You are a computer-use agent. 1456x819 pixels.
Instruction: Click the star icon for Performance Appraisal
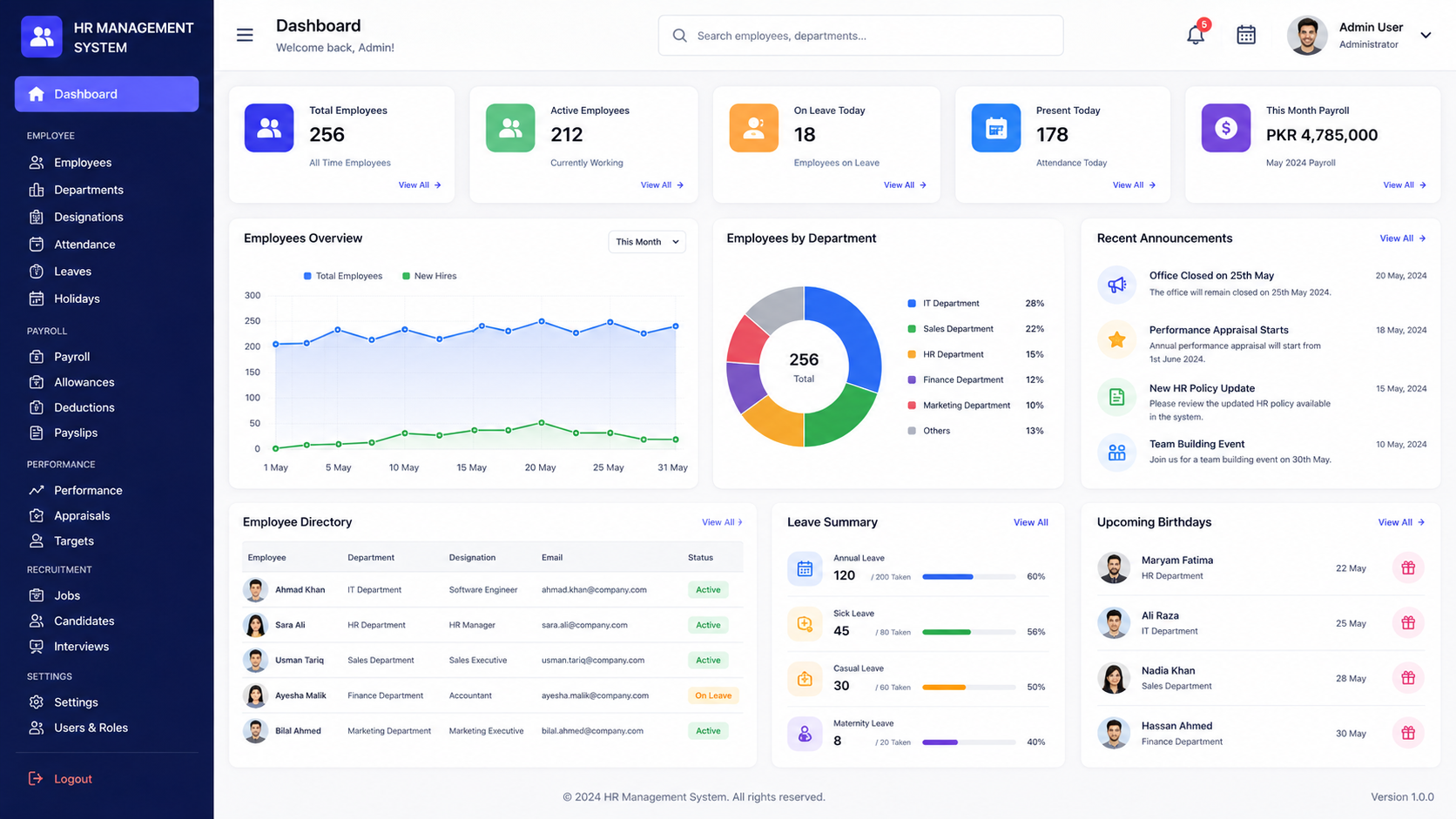[1116, 339]
